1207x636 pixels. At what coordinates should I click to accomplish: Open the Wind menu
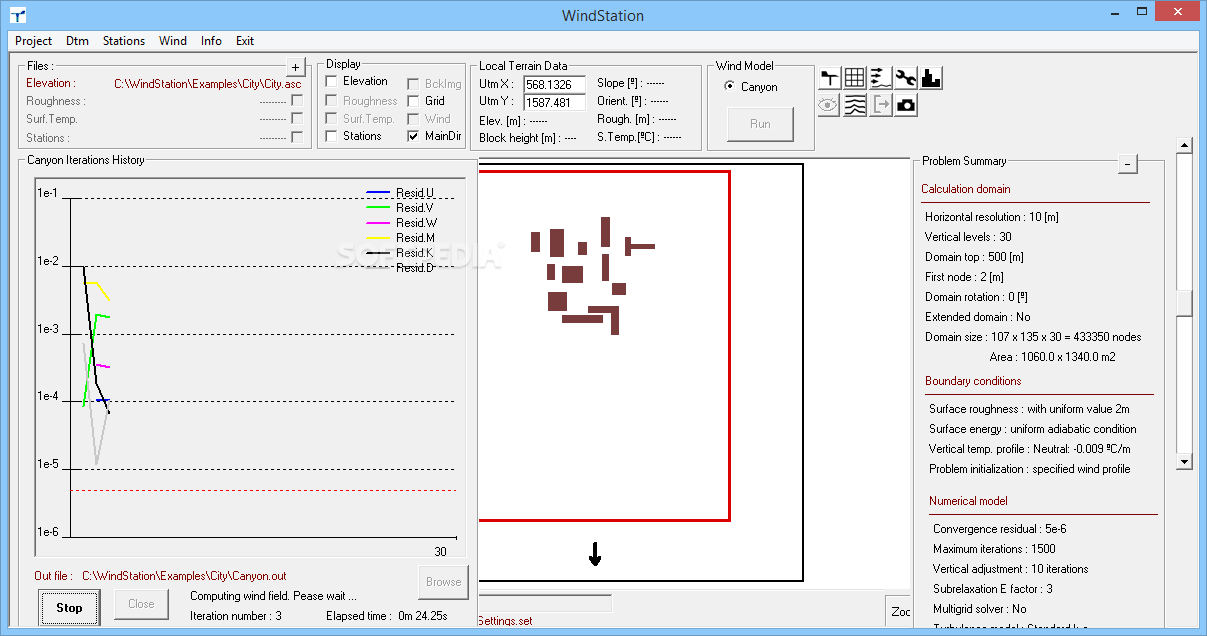coord(173,41)
